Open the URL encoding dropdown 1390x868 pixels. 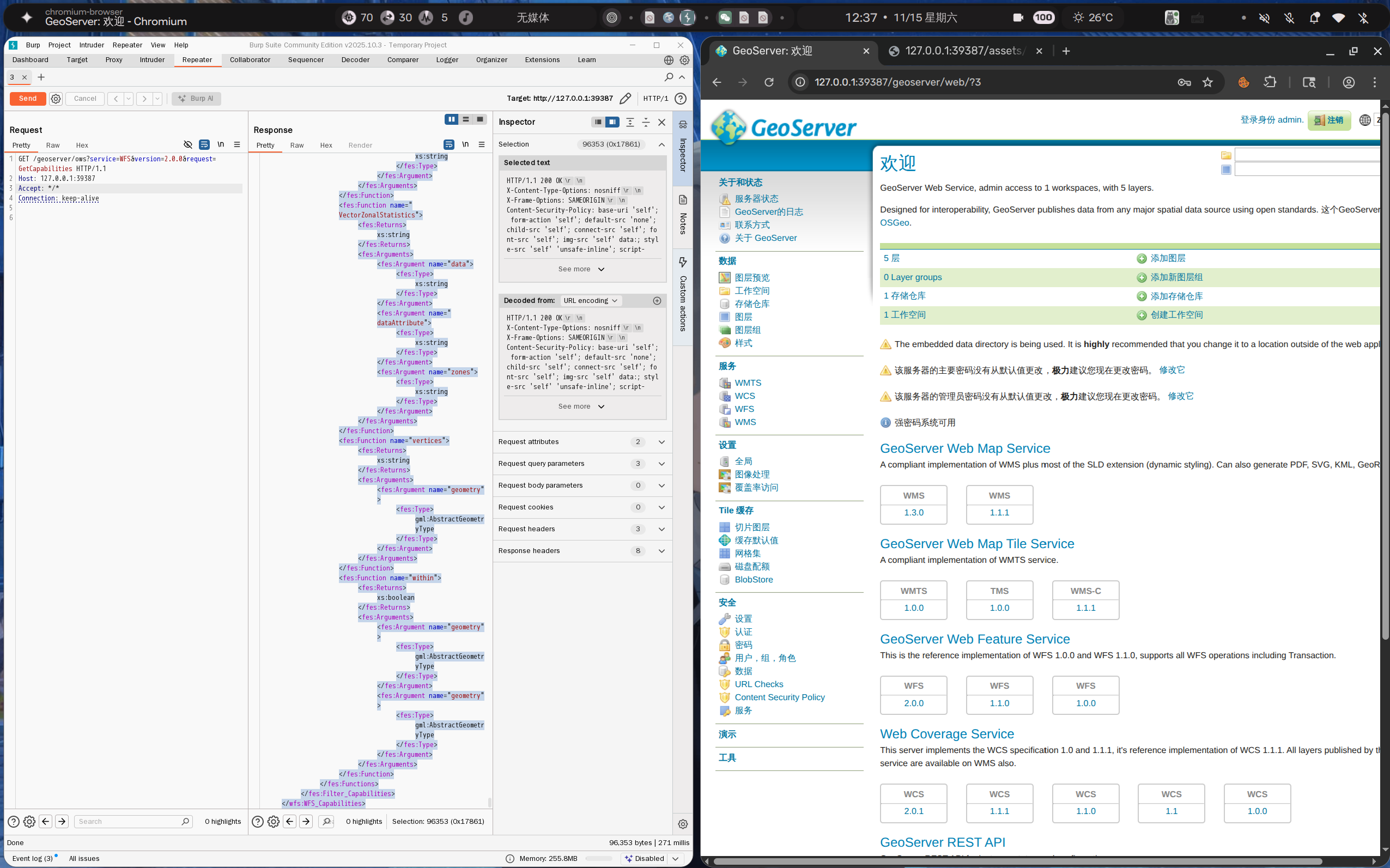tap(591, 300)
